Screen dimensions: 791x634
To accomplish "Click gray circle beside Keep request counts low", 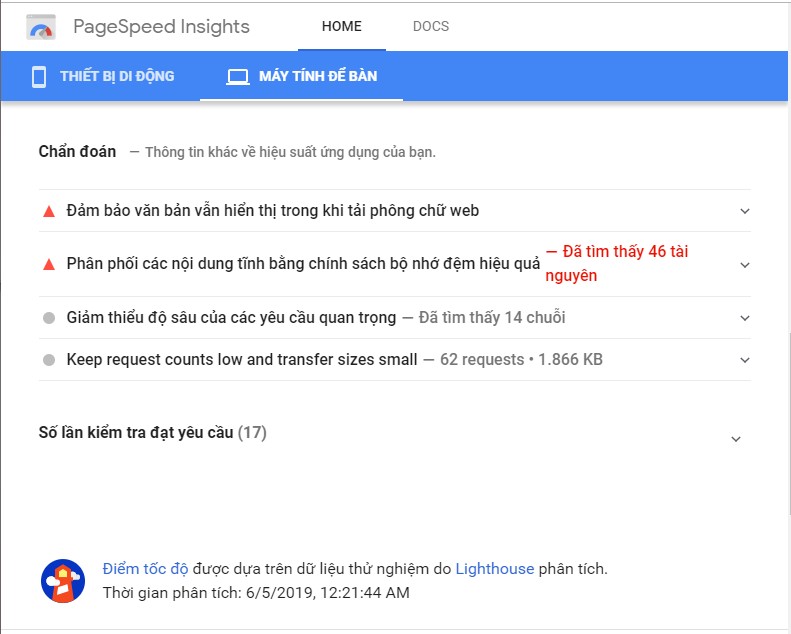I will (x=49, y=360).
